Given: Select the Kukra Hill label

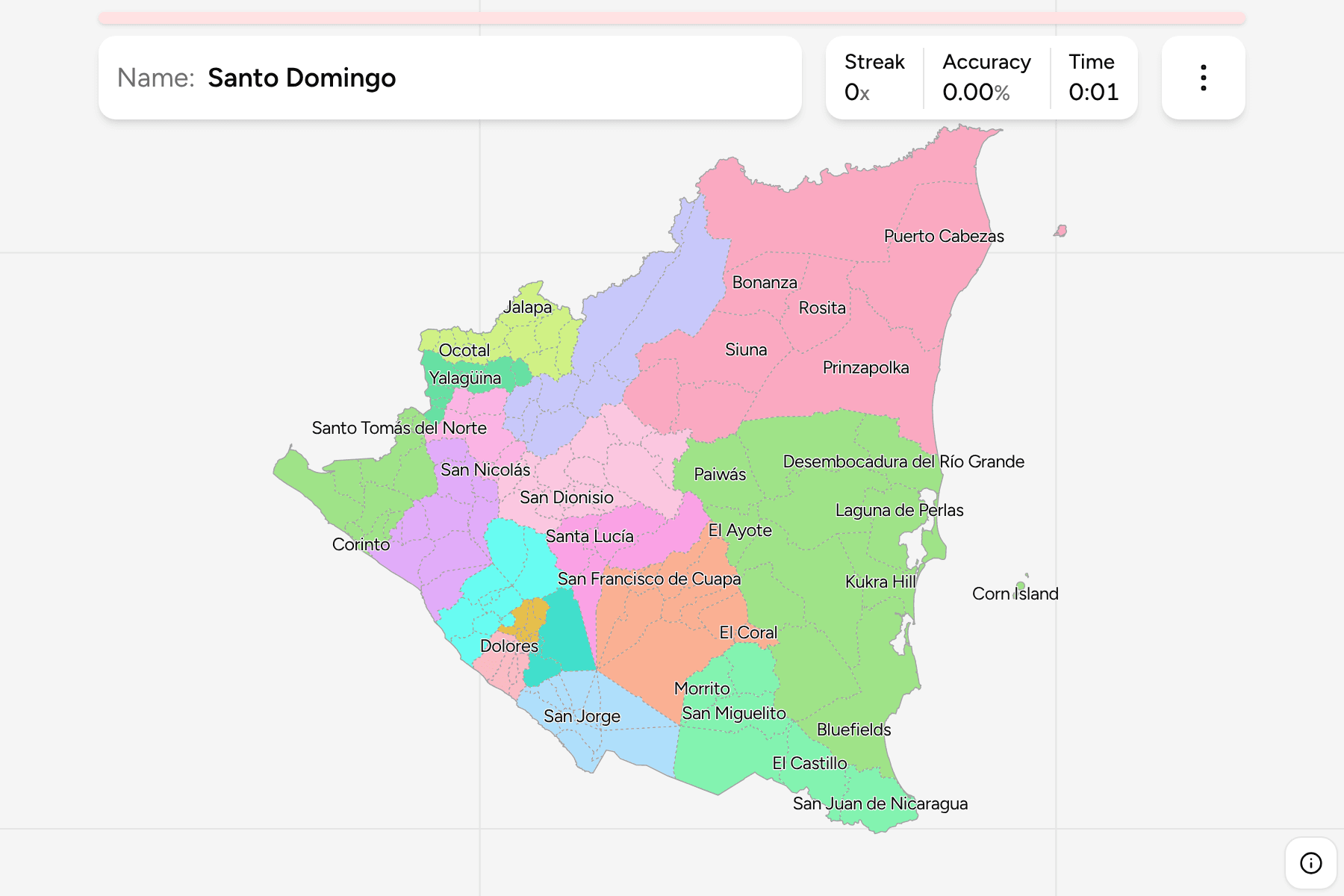Looking at the screenshot, I should tap(880, 582).
